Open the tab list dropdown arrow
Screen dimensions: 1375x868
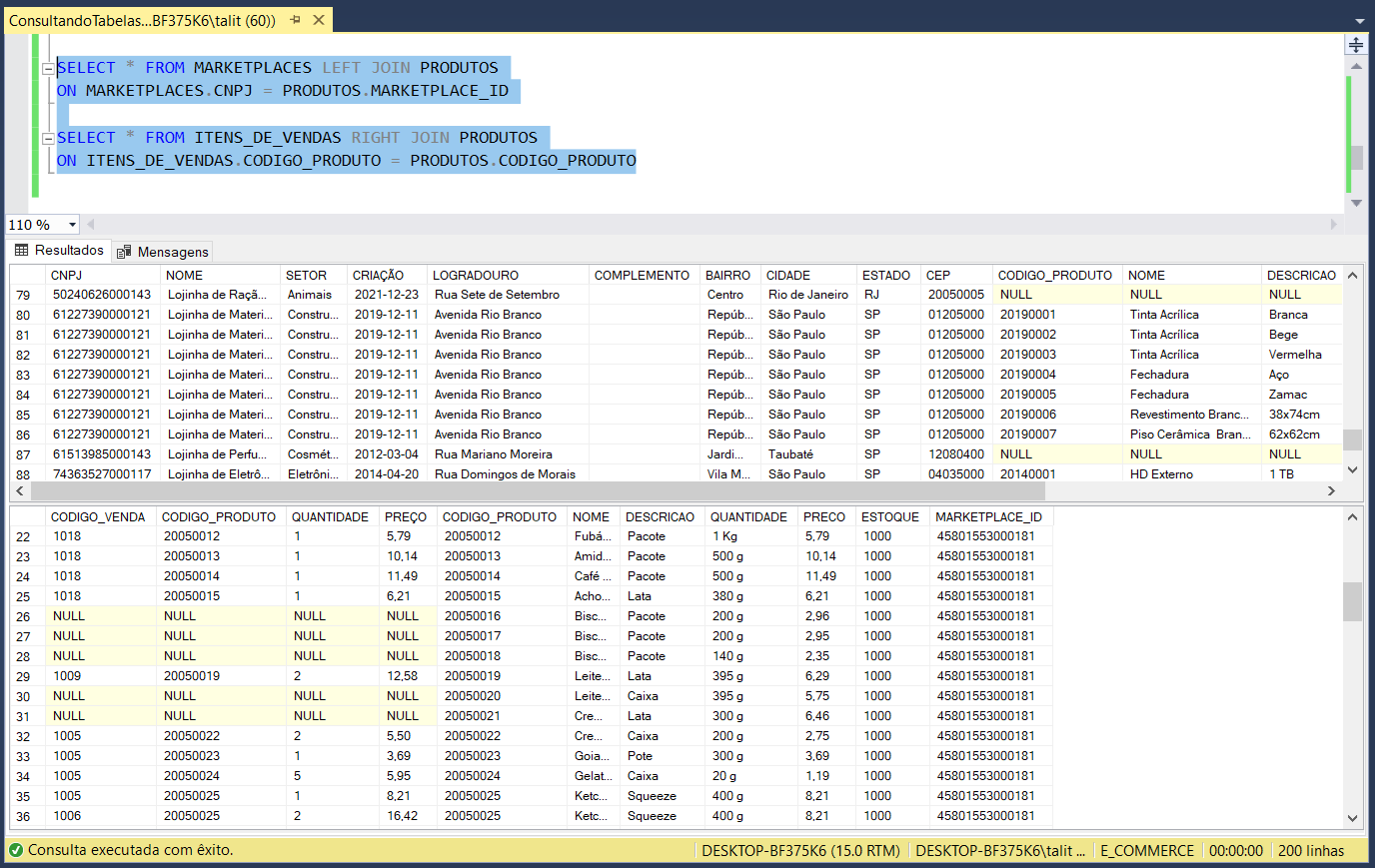[1360, 20]
